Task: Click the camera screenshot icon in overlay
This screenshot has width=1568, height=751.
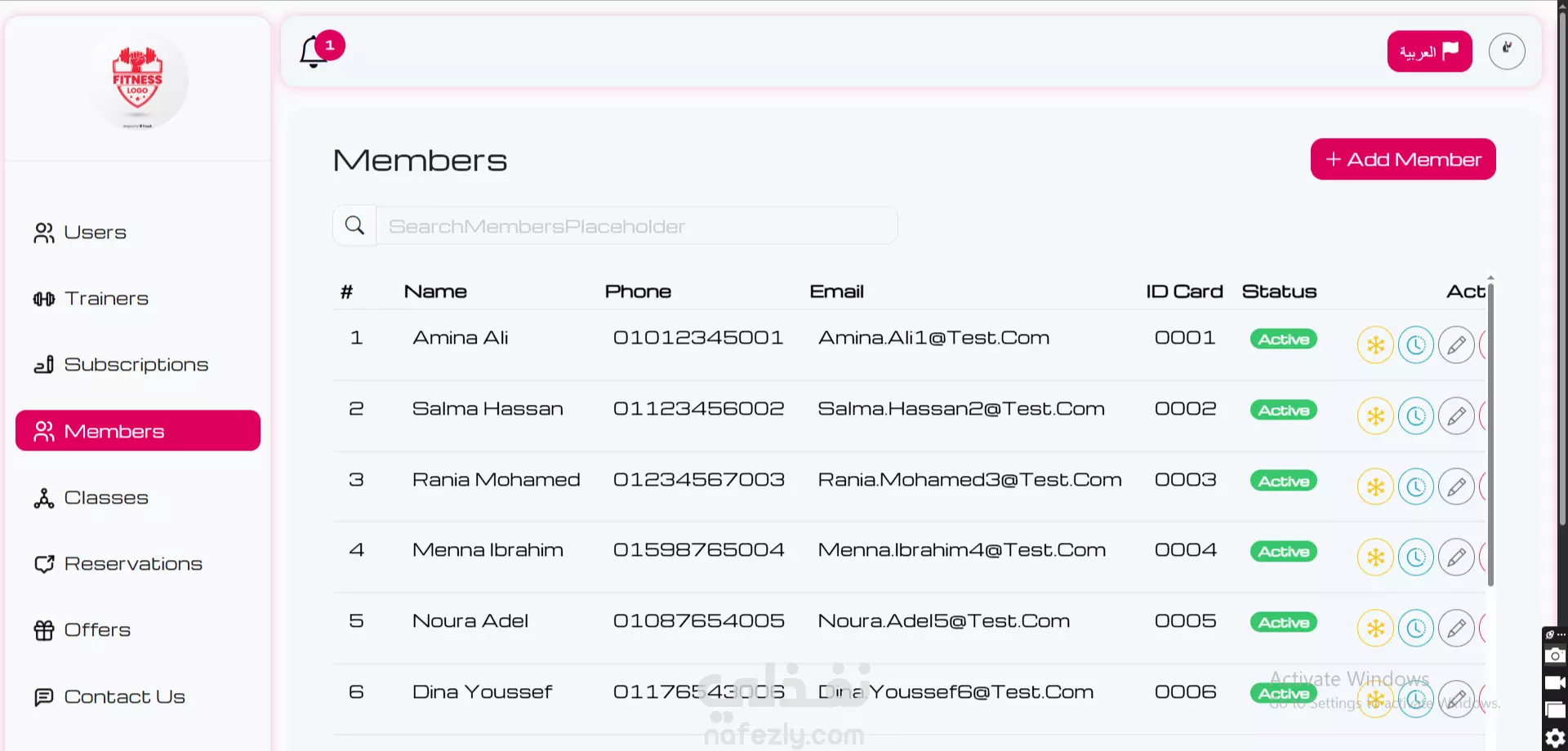Action: tap(1555, 655)
